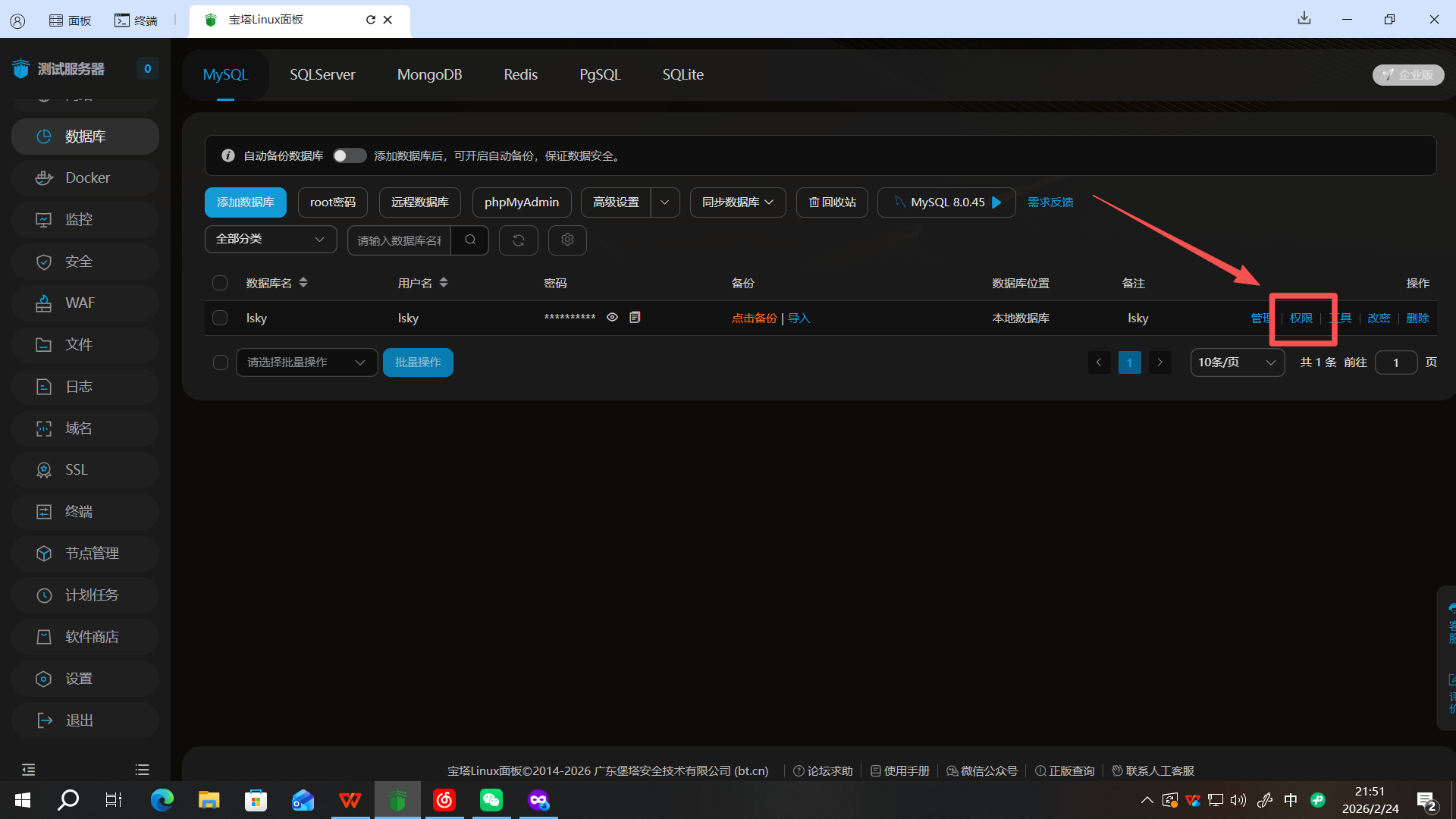This screenshot has height=819, width=1456.
Task: Copy the lsky database password
Action: [x=635, y=318]
